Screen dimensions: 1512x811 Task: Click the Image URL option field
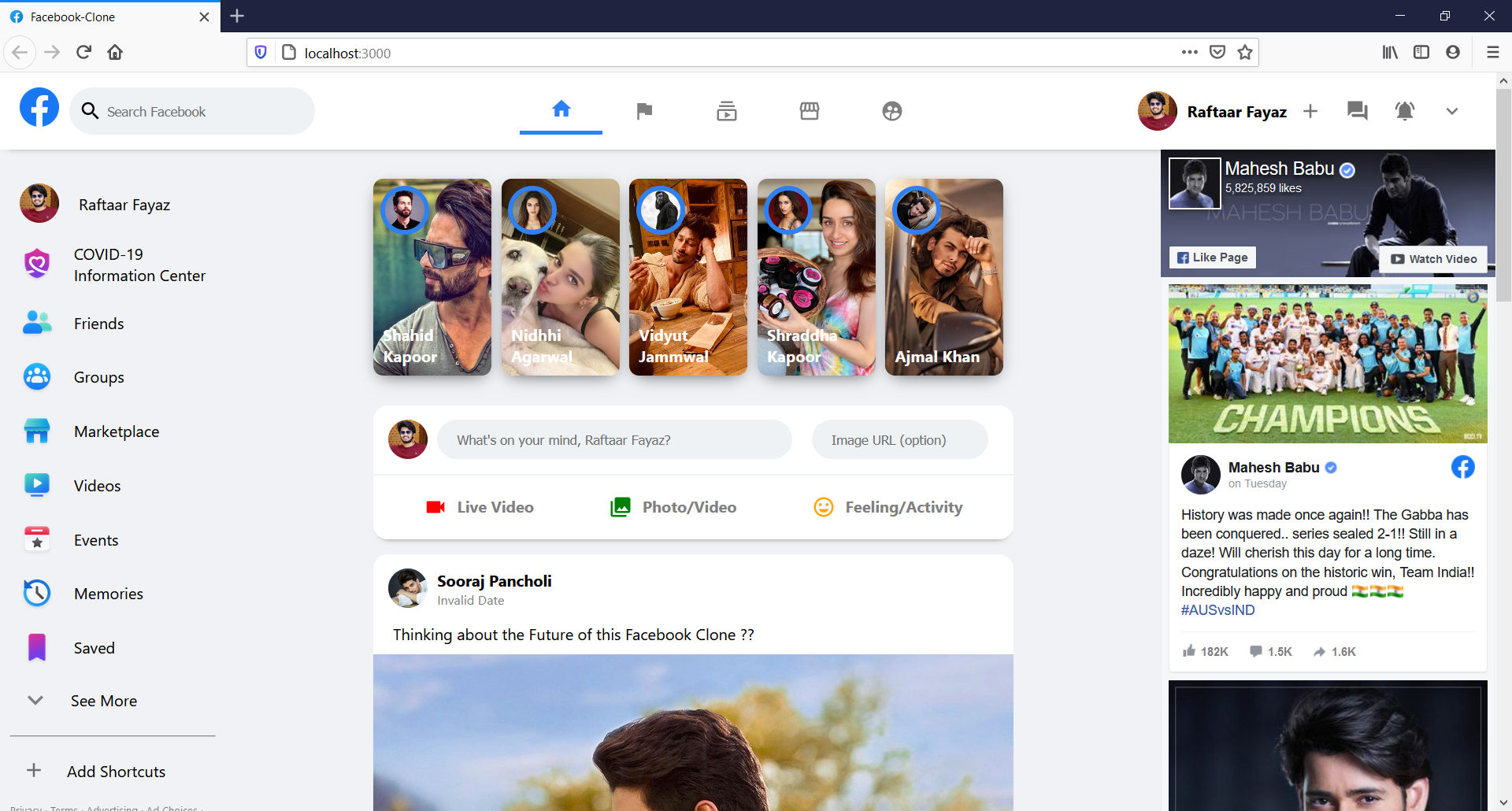click(900, 439)
